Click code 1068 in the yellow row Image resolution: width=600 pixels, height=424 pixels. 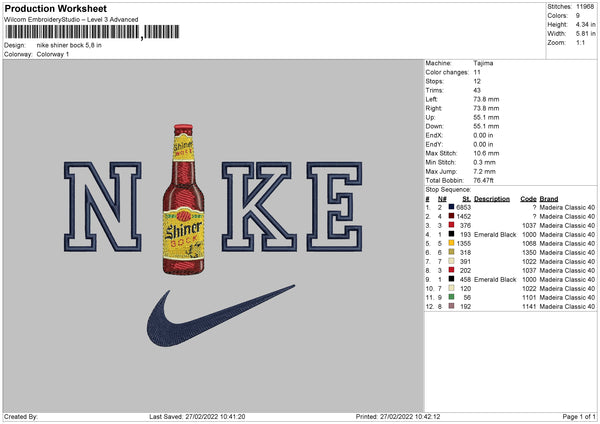[x=529, y=243]
